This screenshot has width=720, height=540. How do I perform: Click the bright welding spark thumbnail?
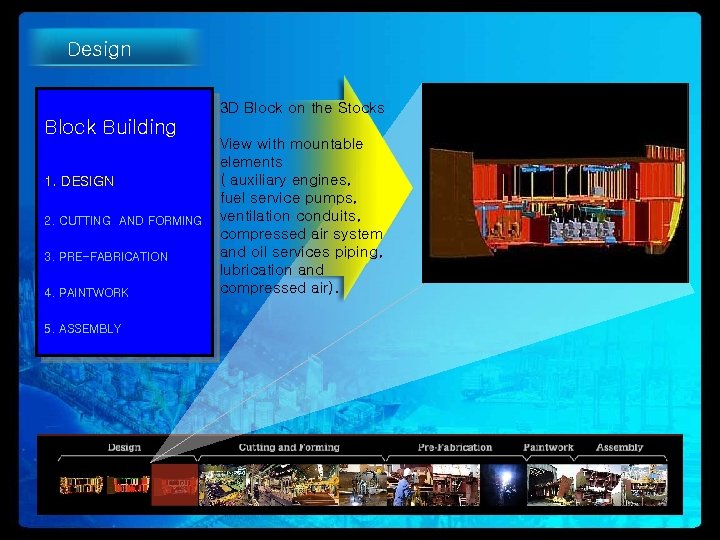(x=503, y=485)
